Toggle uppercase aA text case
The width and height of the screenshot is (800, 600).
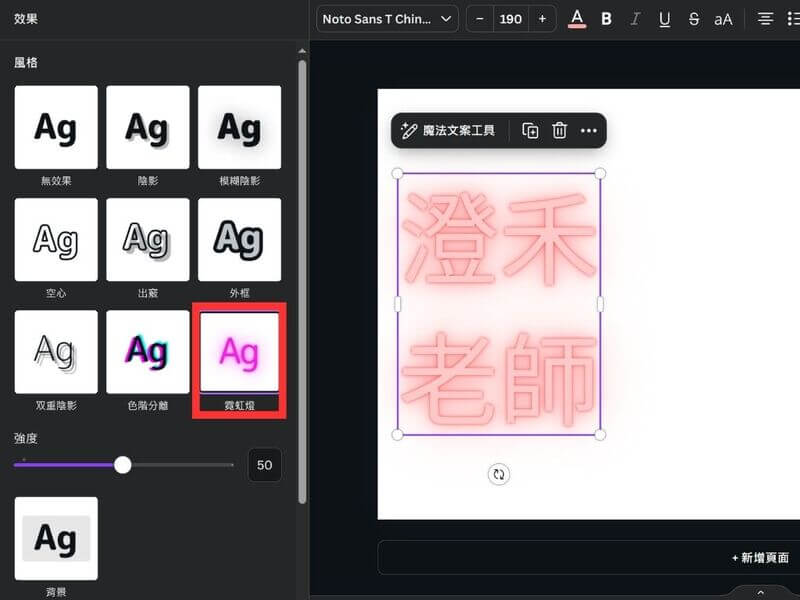tap(723, 19)
